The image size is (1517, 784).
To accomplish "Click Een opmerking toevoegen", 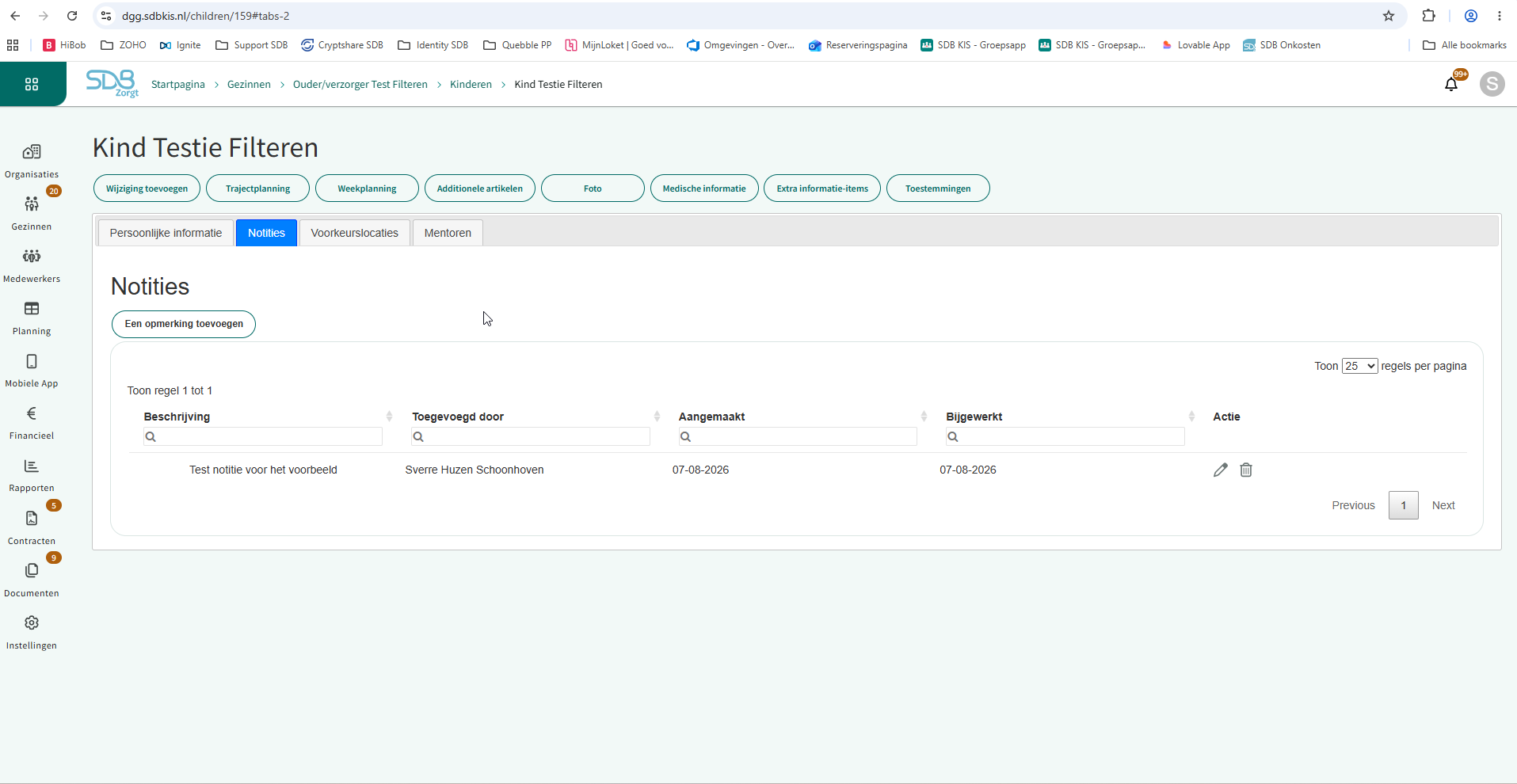I will [x=184, y=324].
